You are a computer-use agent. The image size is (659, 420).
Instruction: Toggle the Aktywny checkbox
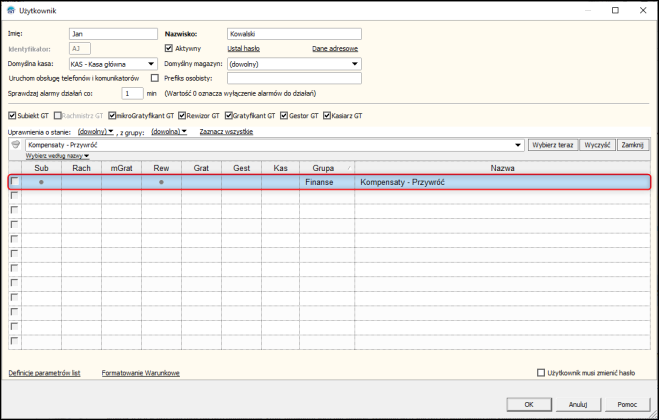[169, 48]
